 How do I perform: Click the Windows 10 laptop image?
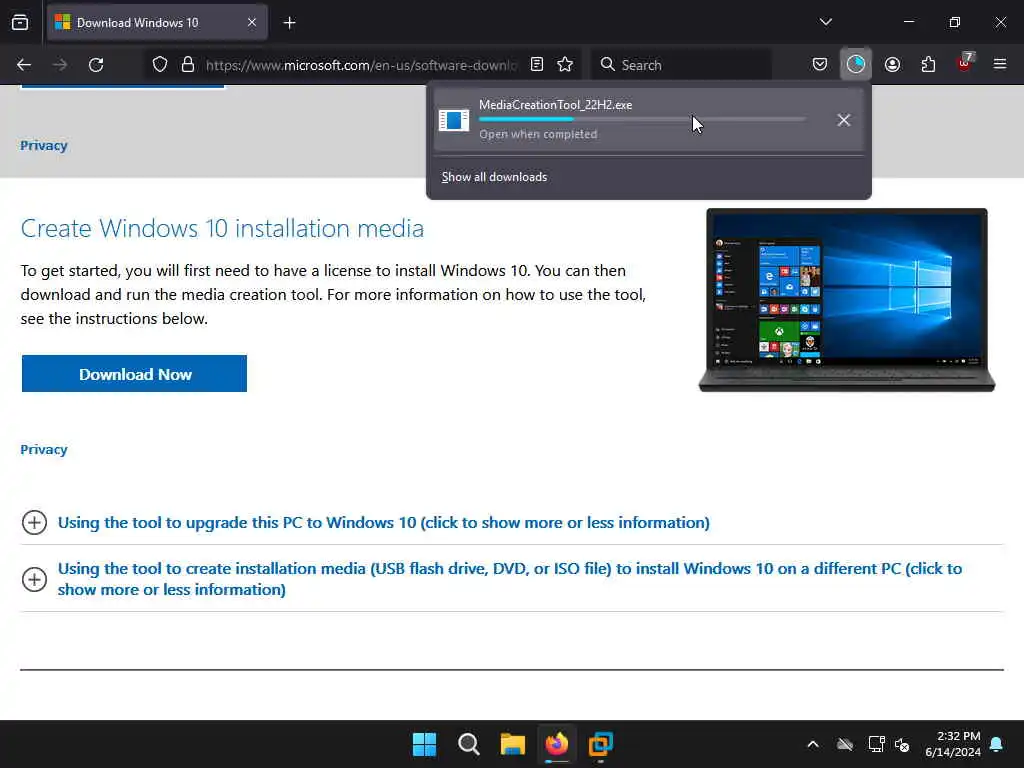pyautogui.click(x=847, y=300)
